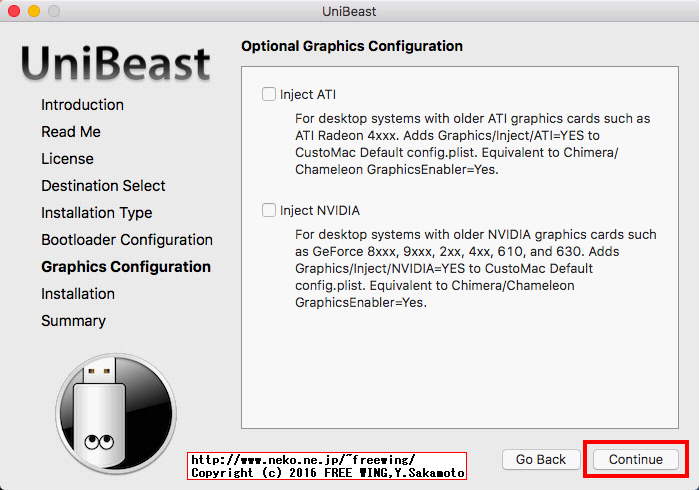Click the Continue button
Screen dimensions: 699x490
click(636, 459)
